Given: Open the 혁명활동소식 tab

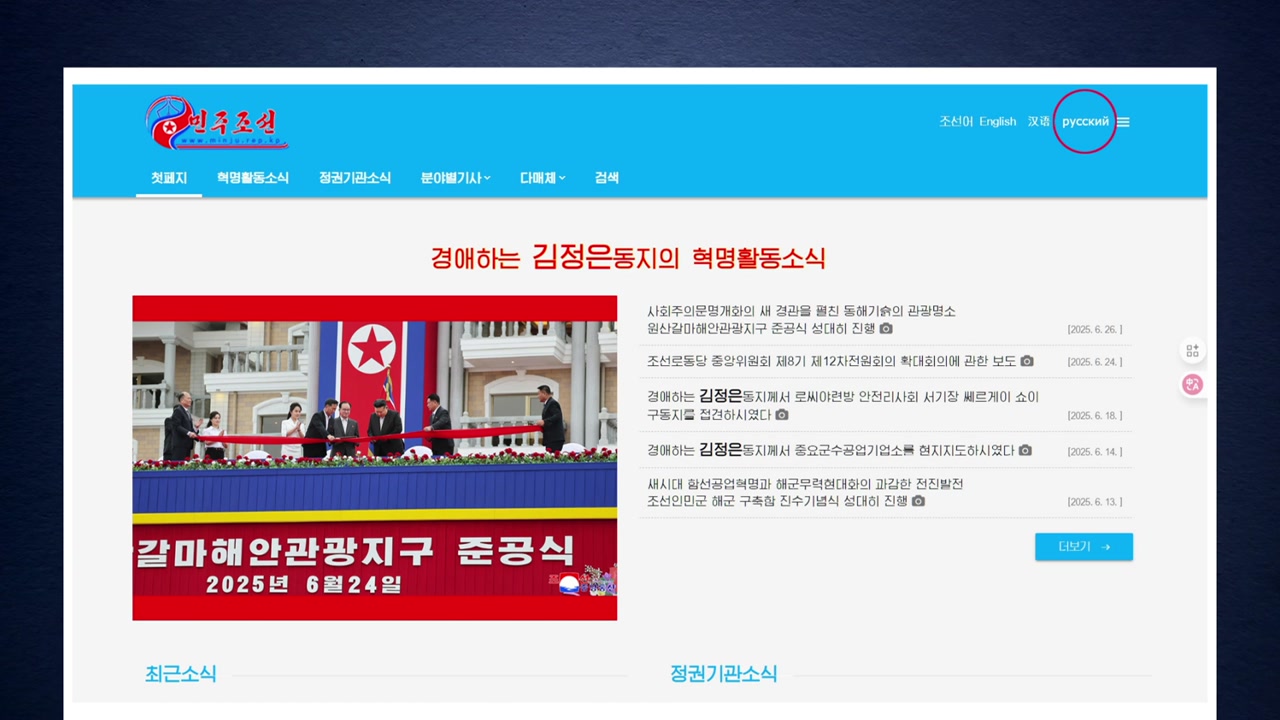Looking at the screenshot, I should coord(253,178).
